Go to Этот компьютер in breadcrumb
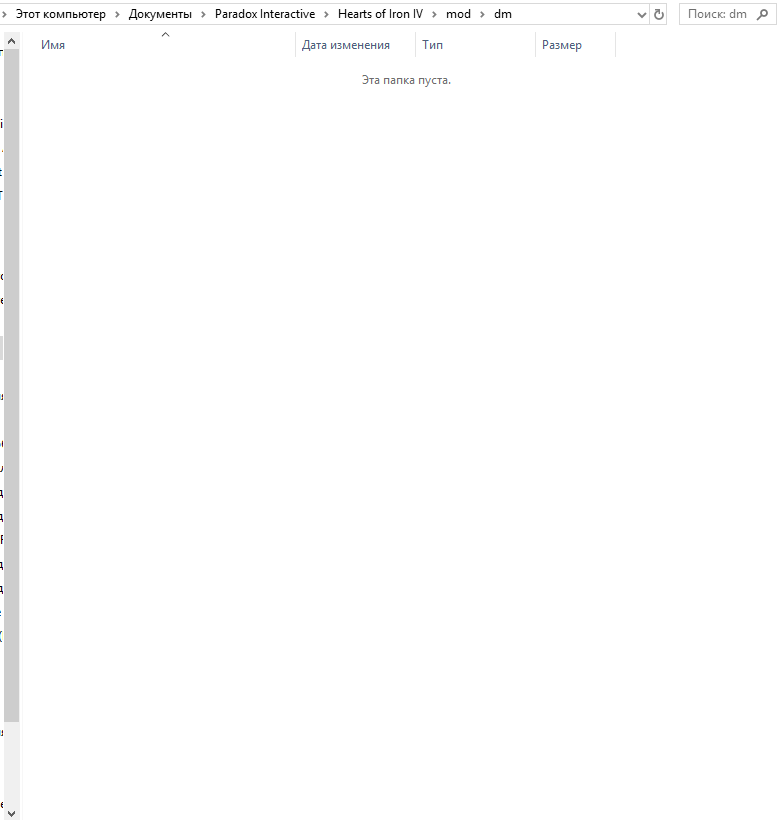Image resolution: width=784 pixels, height=820 pixels. (61, 14)
